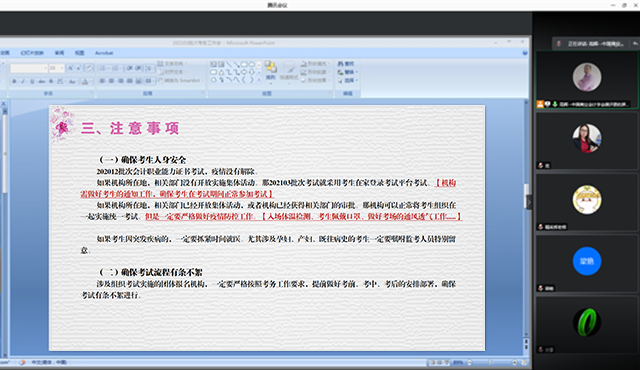Open the Acrobat ribbon tab
640x370 pixels.
[x=104, y=53]
